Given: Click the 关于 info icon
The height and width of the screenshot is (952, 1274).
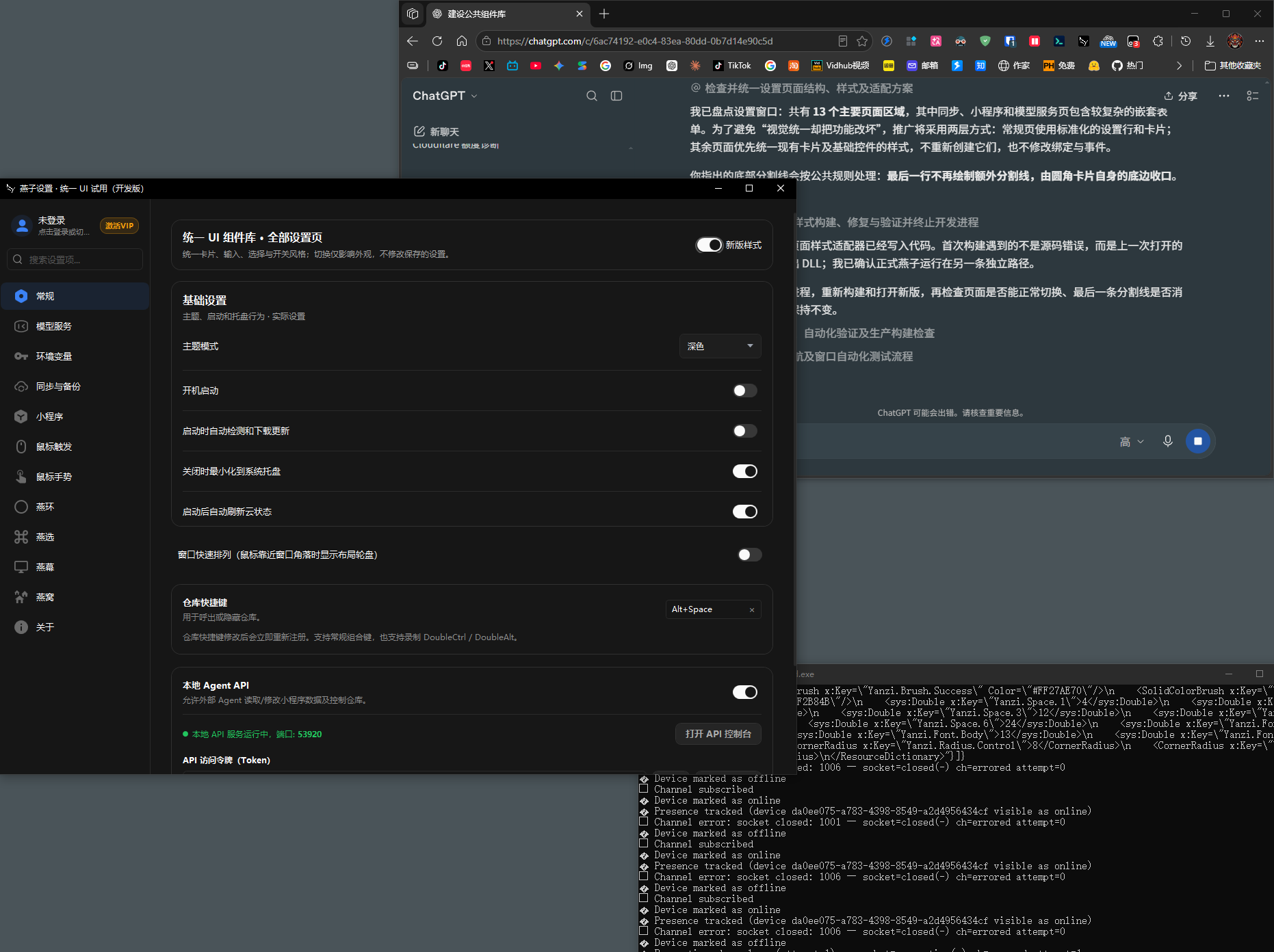Looking at the screenshot, I should [x=21, y=627].
